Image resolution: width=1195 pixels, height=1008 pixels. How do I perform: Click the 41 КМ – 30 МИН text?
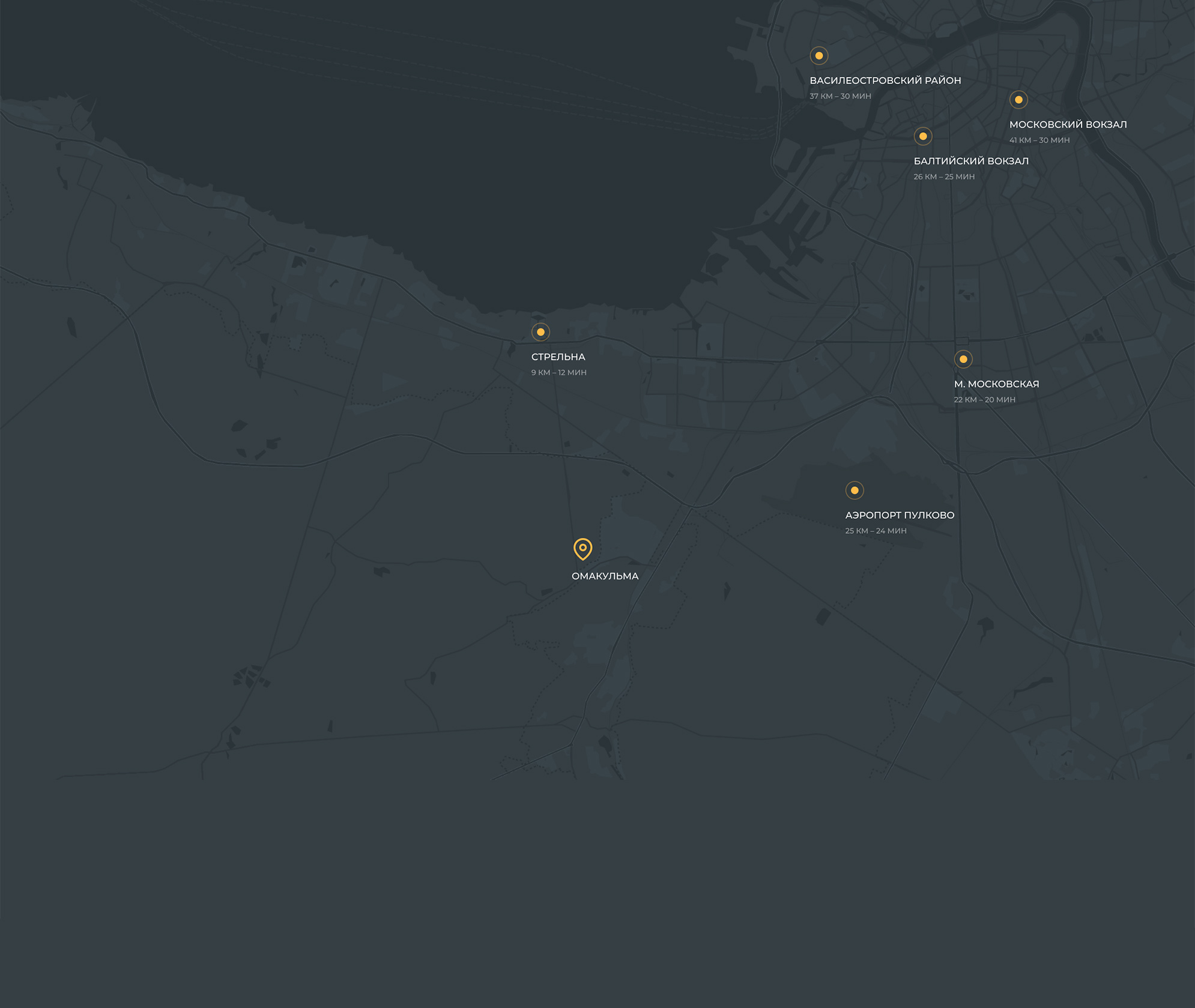click(x=1039, y=140)
